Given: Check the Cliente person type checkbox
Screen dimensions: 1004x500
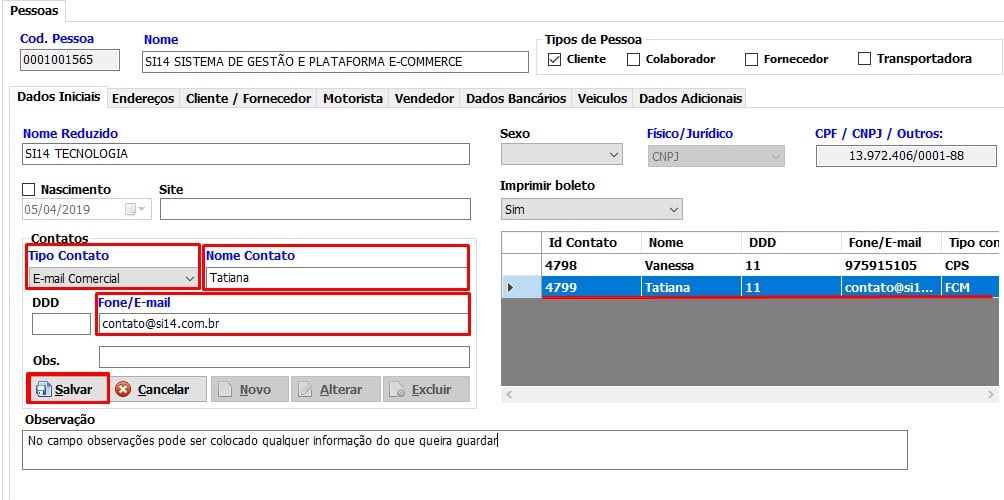Looking at the screenshot, I should pos(555,60).
